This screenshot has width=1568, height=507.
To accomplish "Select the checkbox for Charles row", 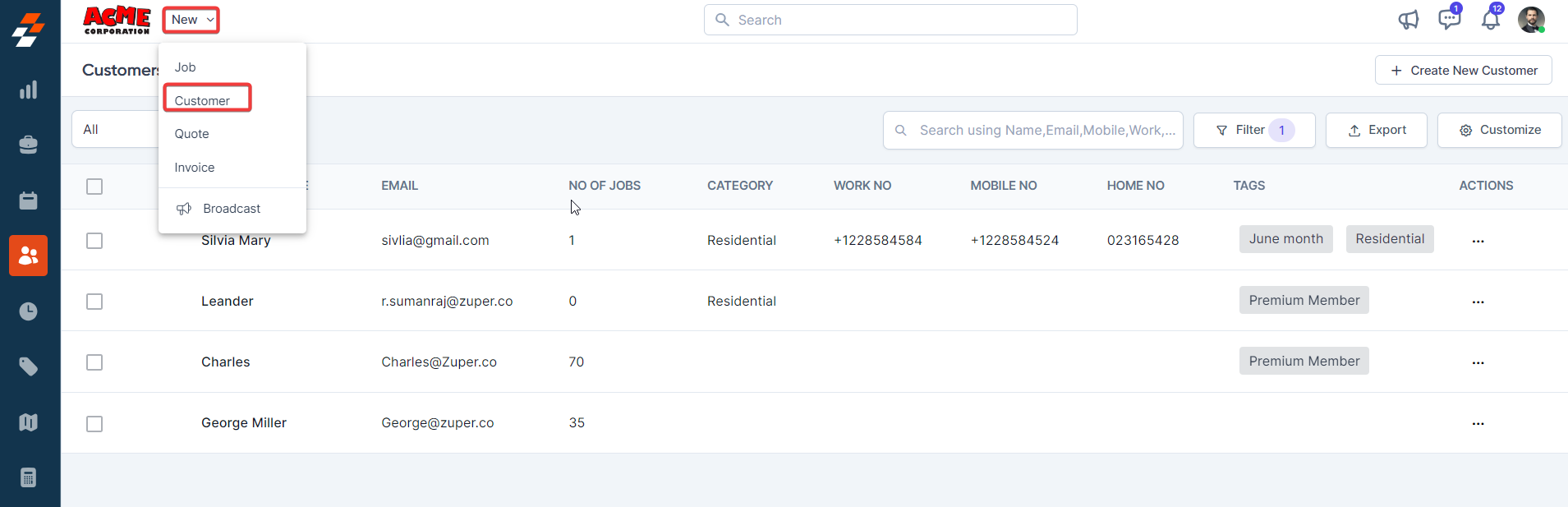I will click(x=94, y=362).
